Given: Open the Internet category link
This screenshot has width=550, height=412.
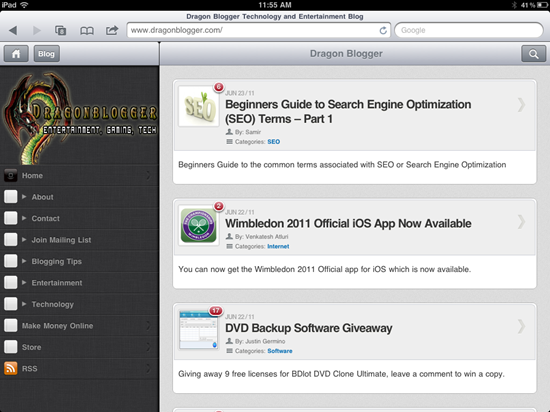Looking at the screenshot, I should [278, 246].
